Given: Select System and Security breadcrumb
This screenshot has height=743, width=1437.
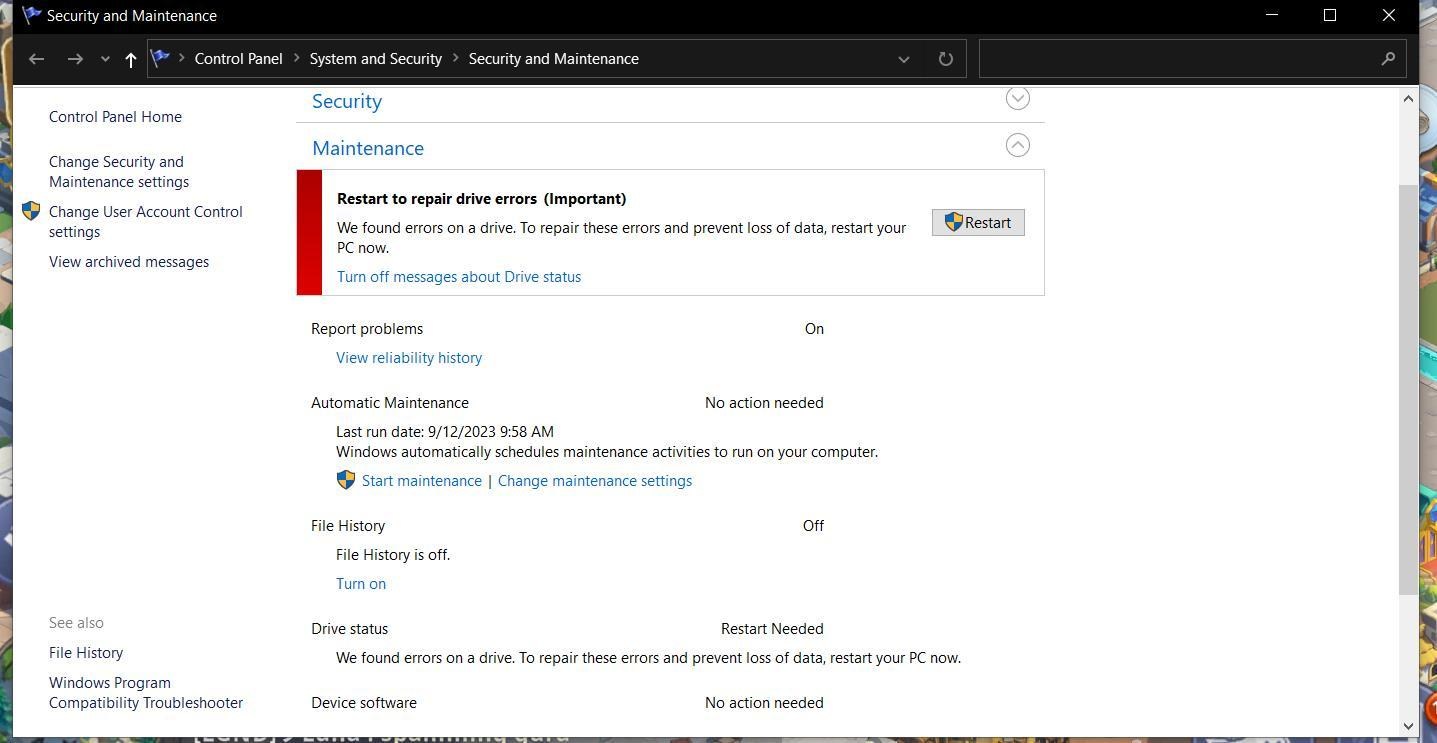Looking at the screenshot, I should [376, 58].
